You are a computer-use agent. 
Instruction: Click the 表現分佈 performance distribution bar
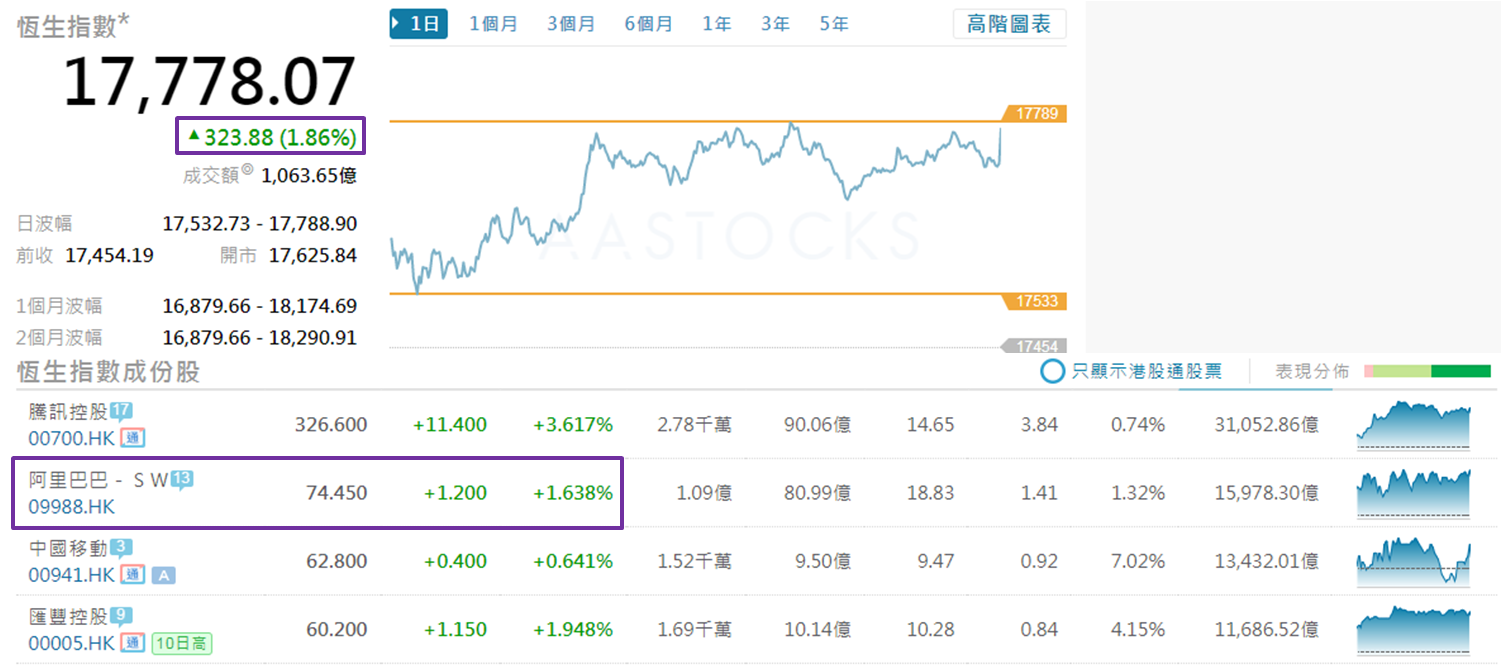pyautogui.click(x=1425, y=372)
